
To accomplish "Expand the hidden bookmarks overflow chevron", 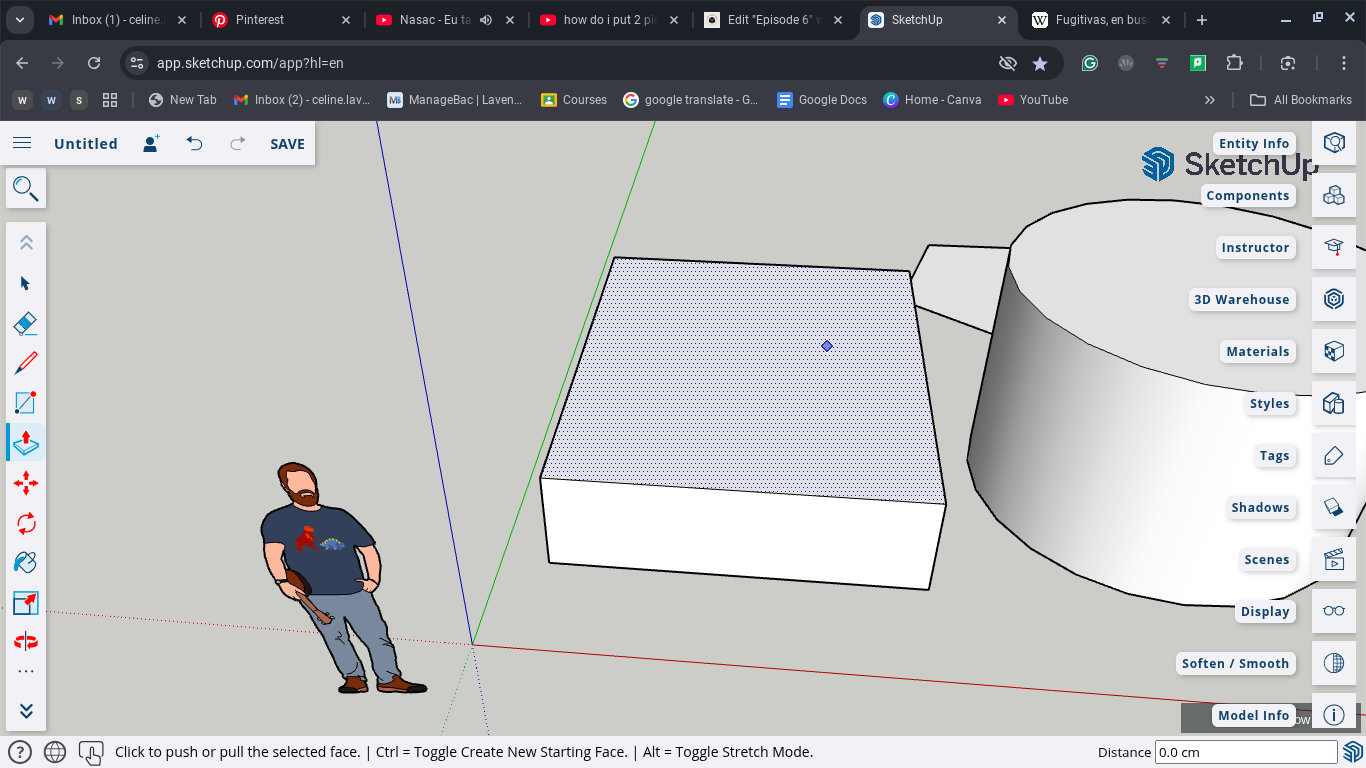I will pyautogui.click(x=1210, y=100).
